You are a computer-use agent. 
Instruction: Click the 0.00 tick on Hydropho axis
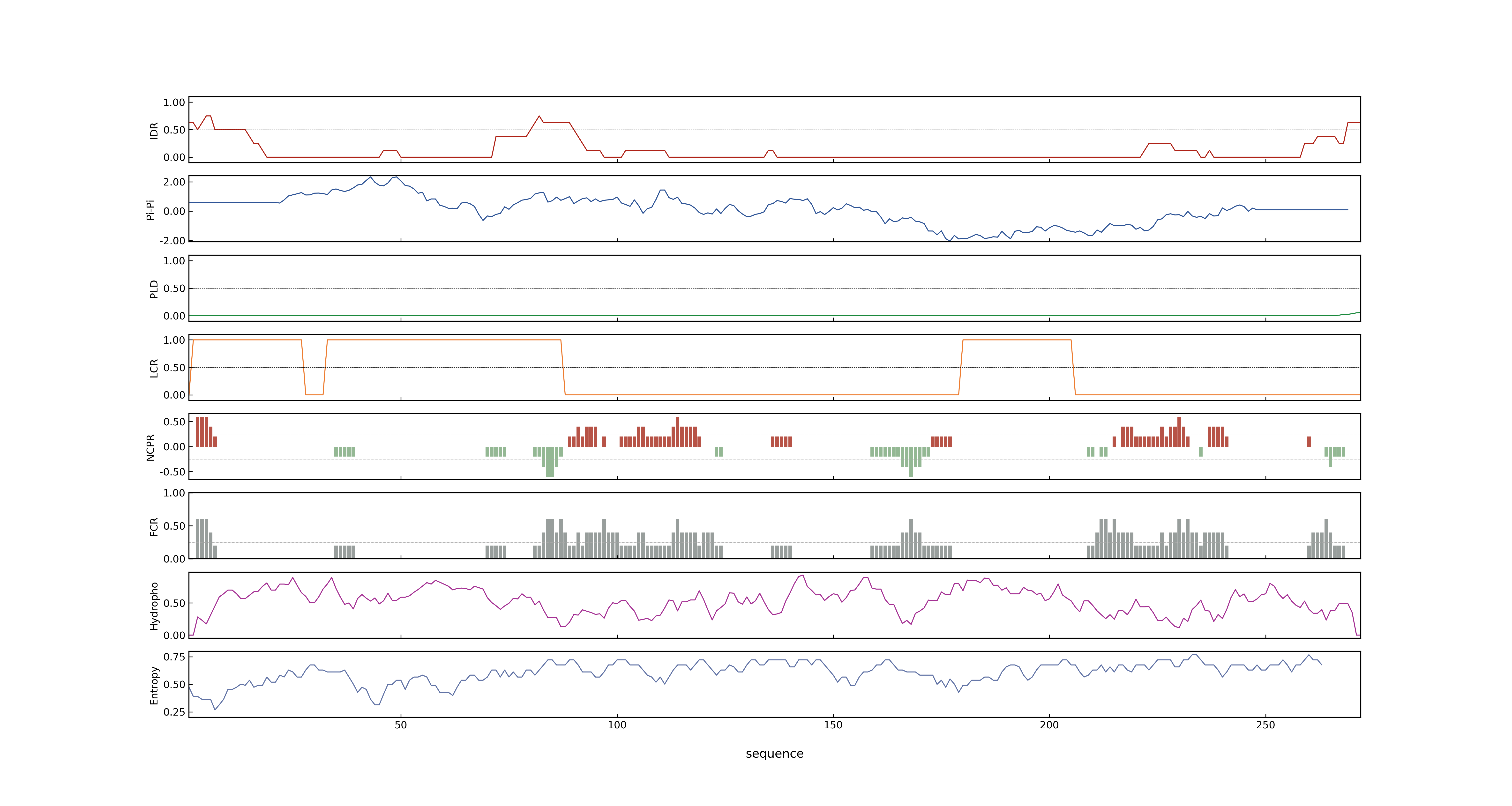click(x=174, y=635)
